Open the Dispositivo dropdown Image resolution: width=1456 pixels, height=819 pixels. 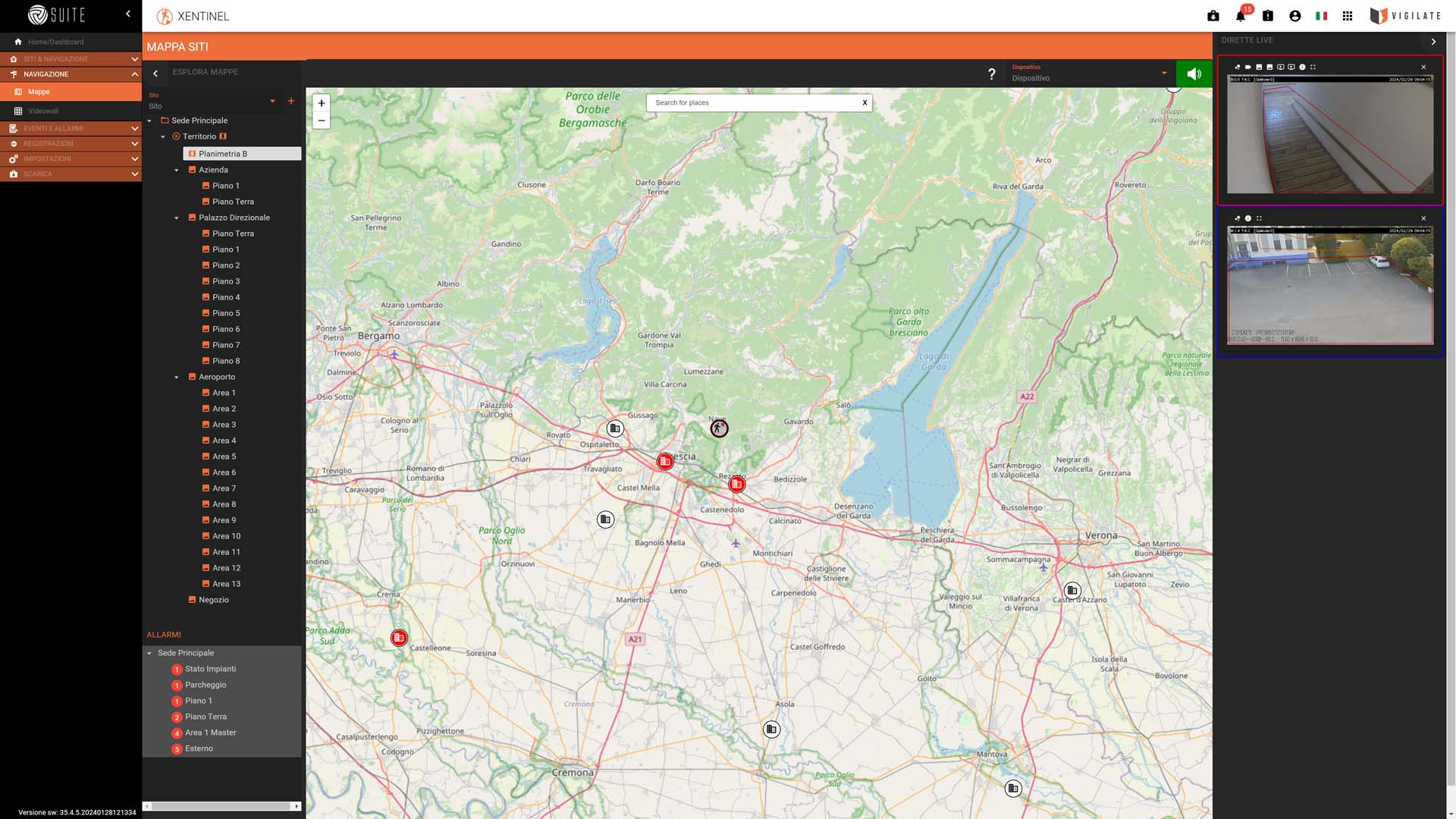click(x=1090, y=74)
